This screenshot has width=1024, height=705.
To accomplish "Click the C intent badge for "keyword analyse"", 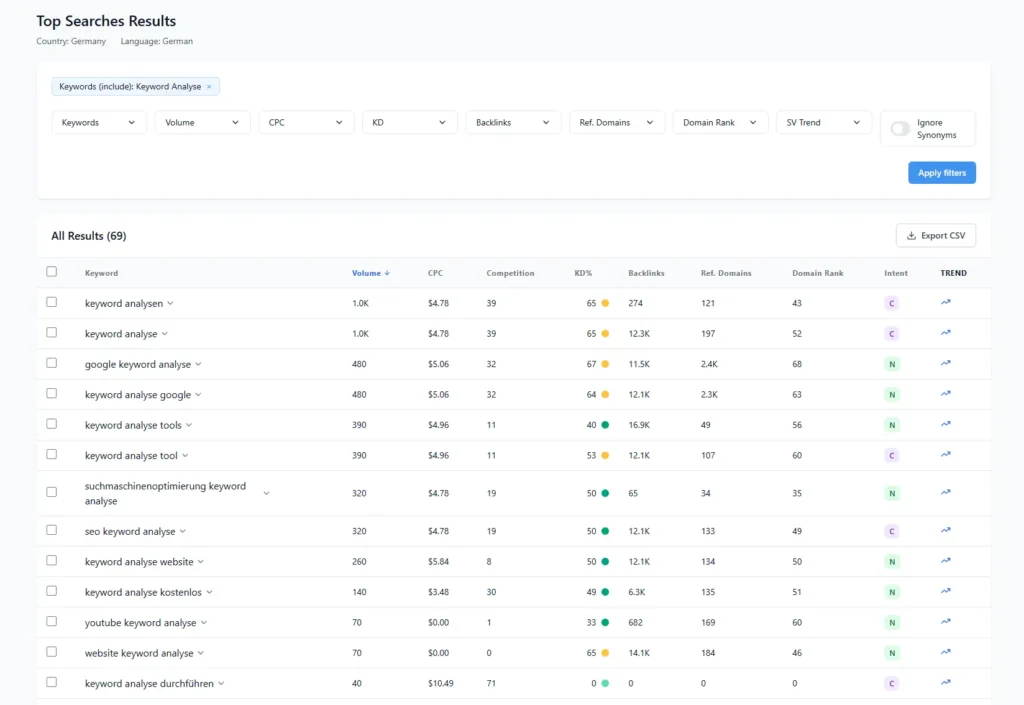I will [x=892, y=332].
